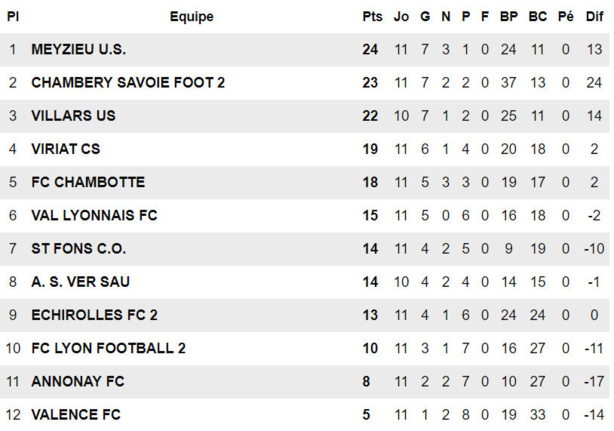Image resolution: width=614 pixels, height=431 pixels.
Task: Select VAL LYONNAIS FC team name
Action: click(x=94, y=215)
